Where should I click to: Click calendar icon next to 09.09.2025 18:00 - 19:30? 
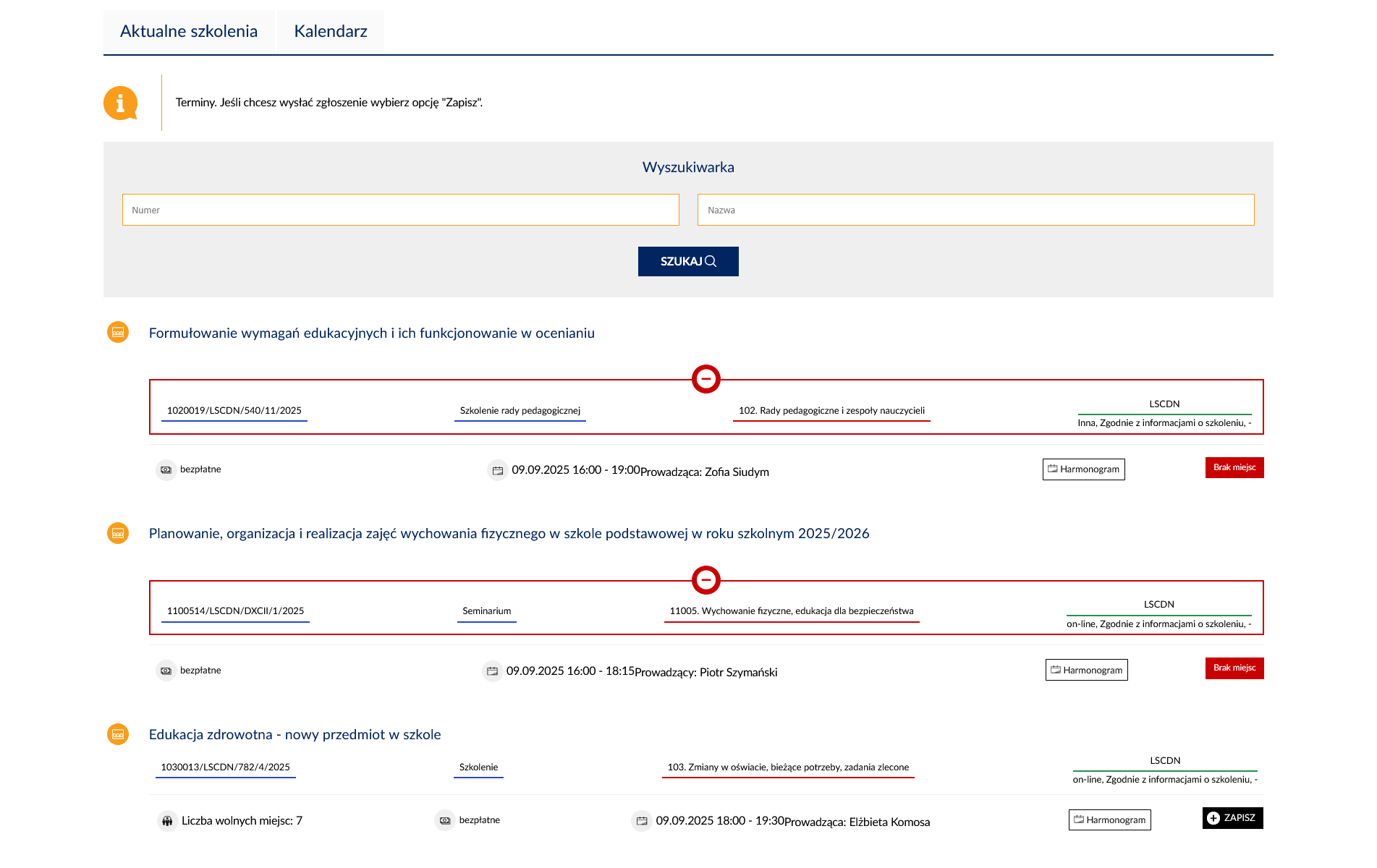pos(642,821)
